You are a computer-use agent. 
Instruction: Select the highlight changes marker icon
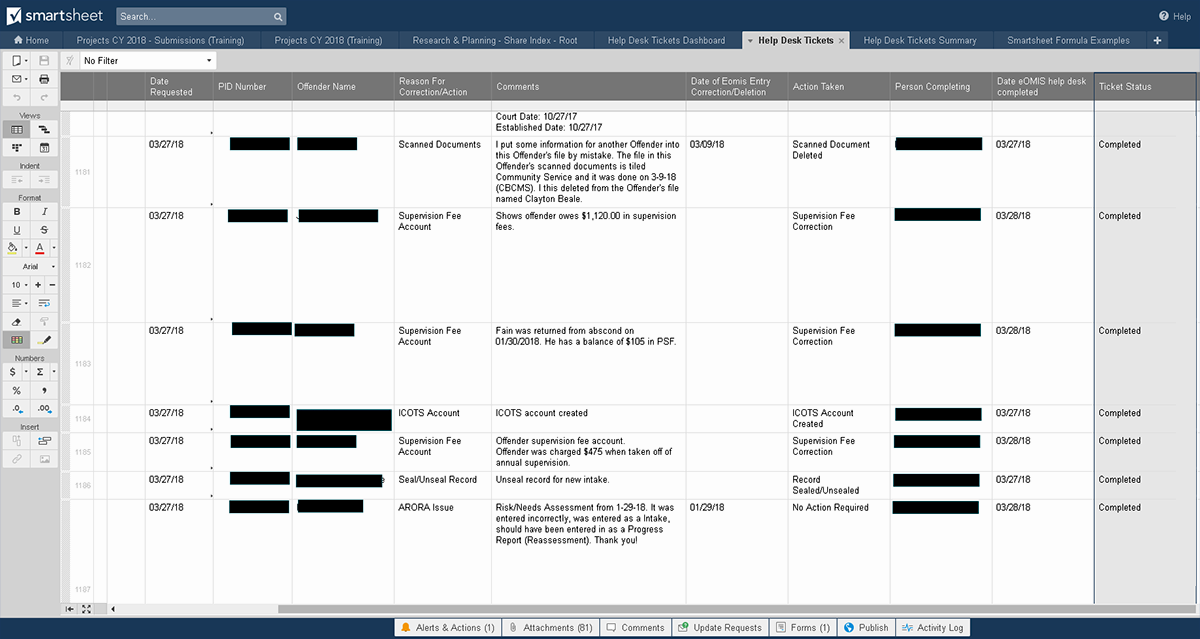pos(44,340)
